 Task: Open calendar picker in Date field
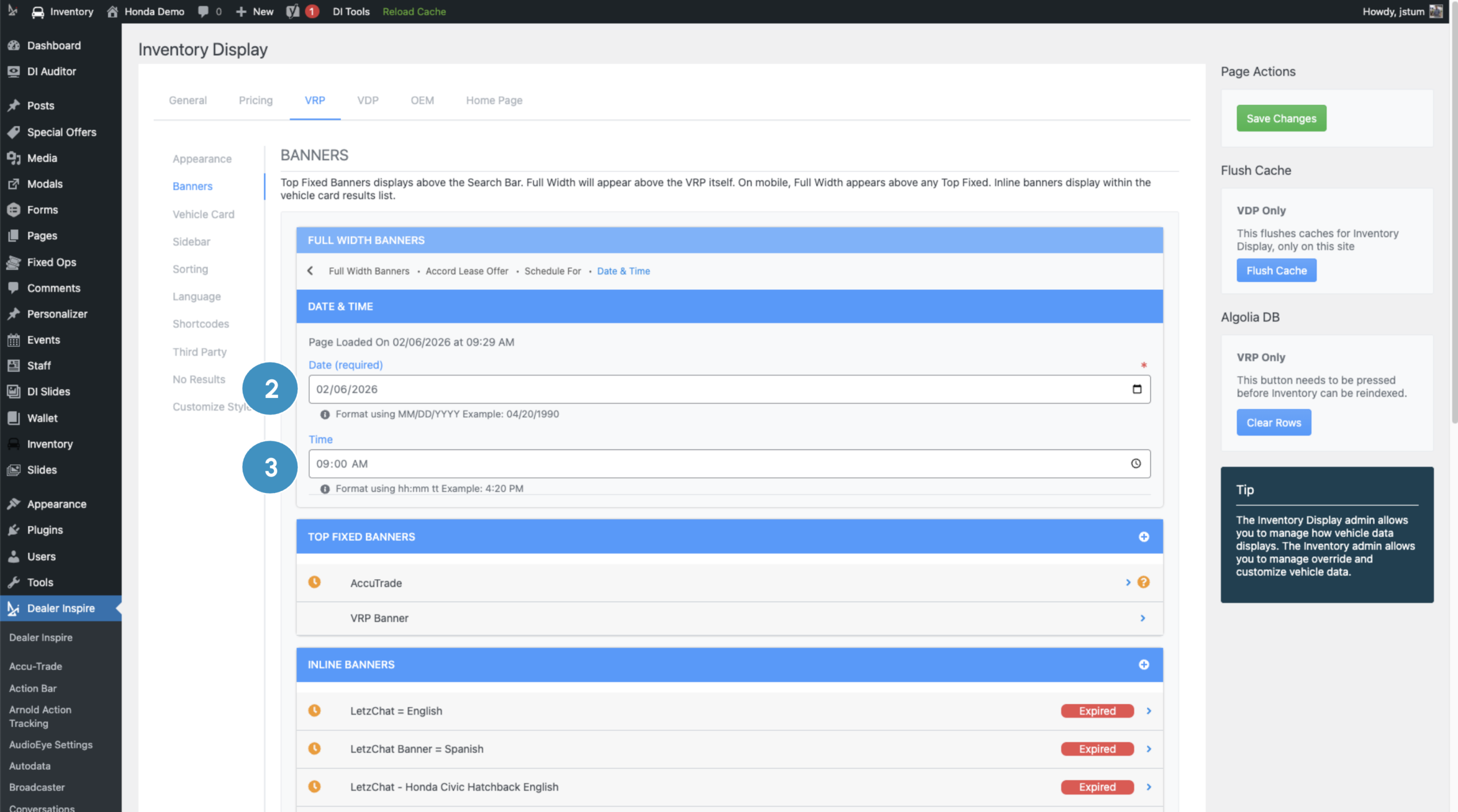(x=1137, y=389)
